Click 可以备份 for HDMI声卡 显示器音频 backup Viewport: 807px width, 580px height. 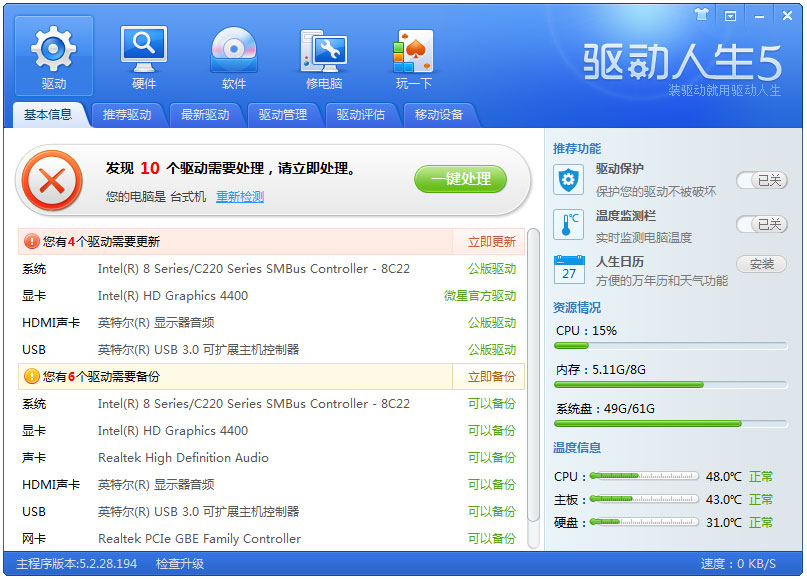pyautogui.click(x=492, y=485)
